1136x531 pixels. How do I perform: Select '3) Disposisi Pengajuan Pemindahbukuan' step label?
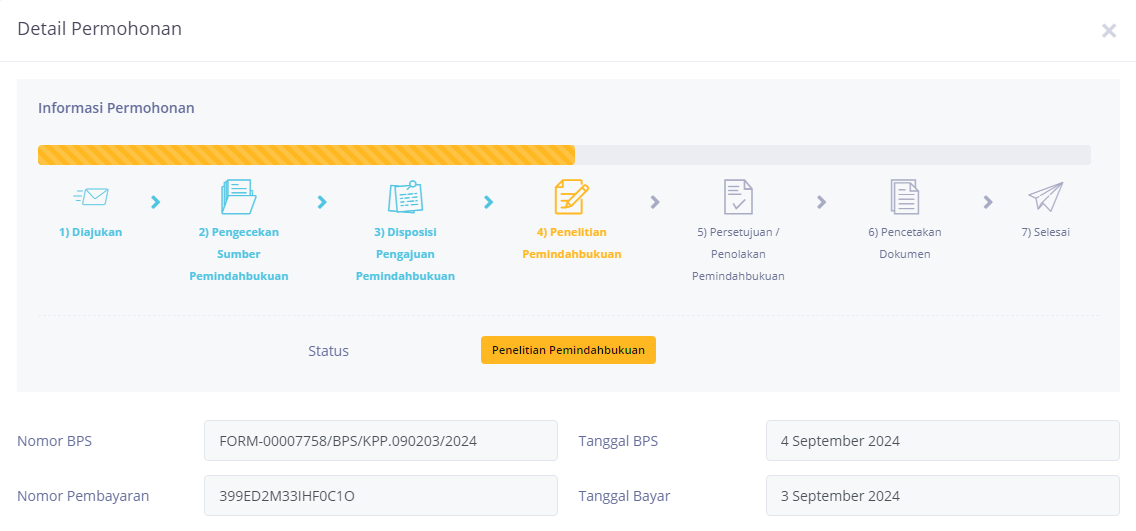(x=405, y=254)
